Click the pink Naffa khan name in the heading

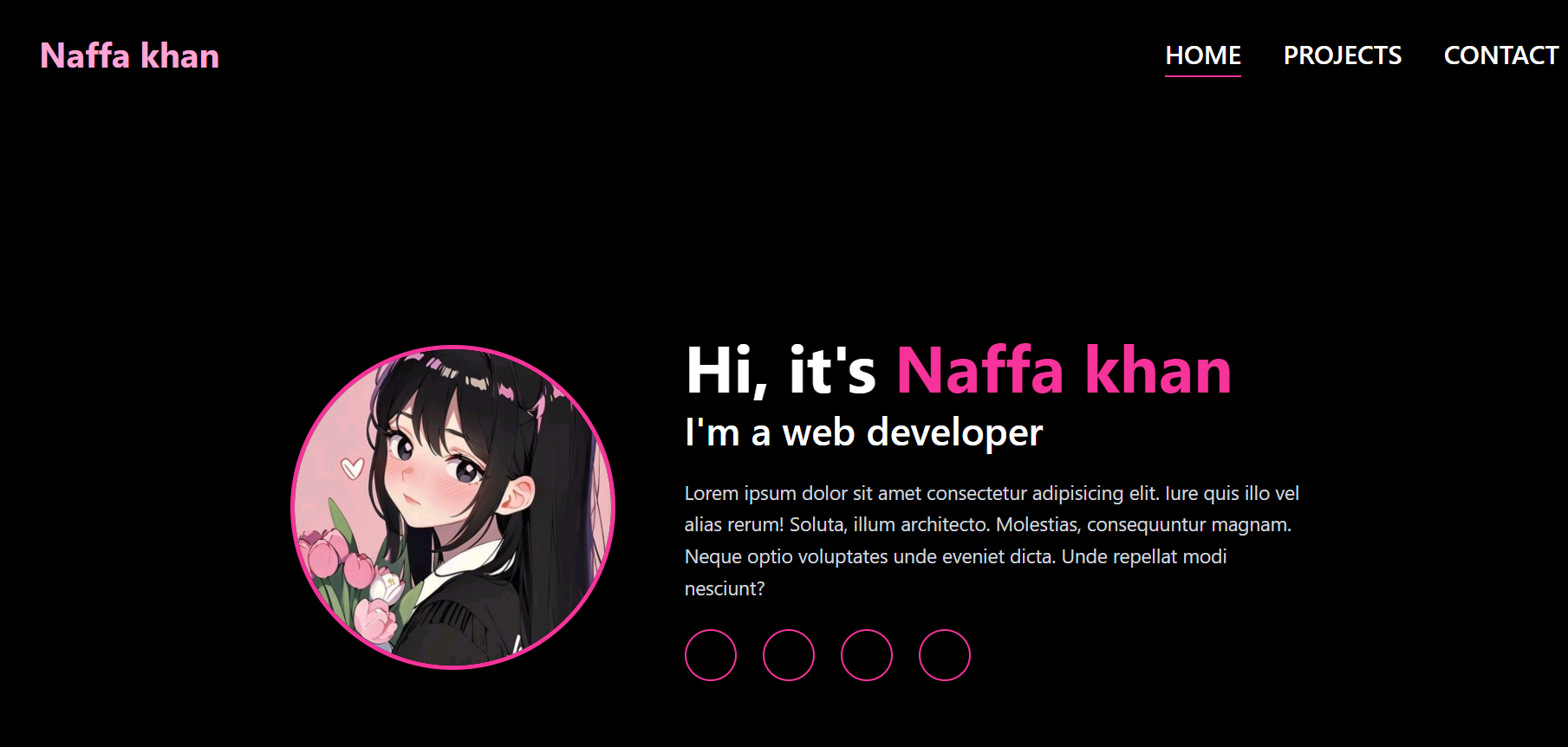1064,371
